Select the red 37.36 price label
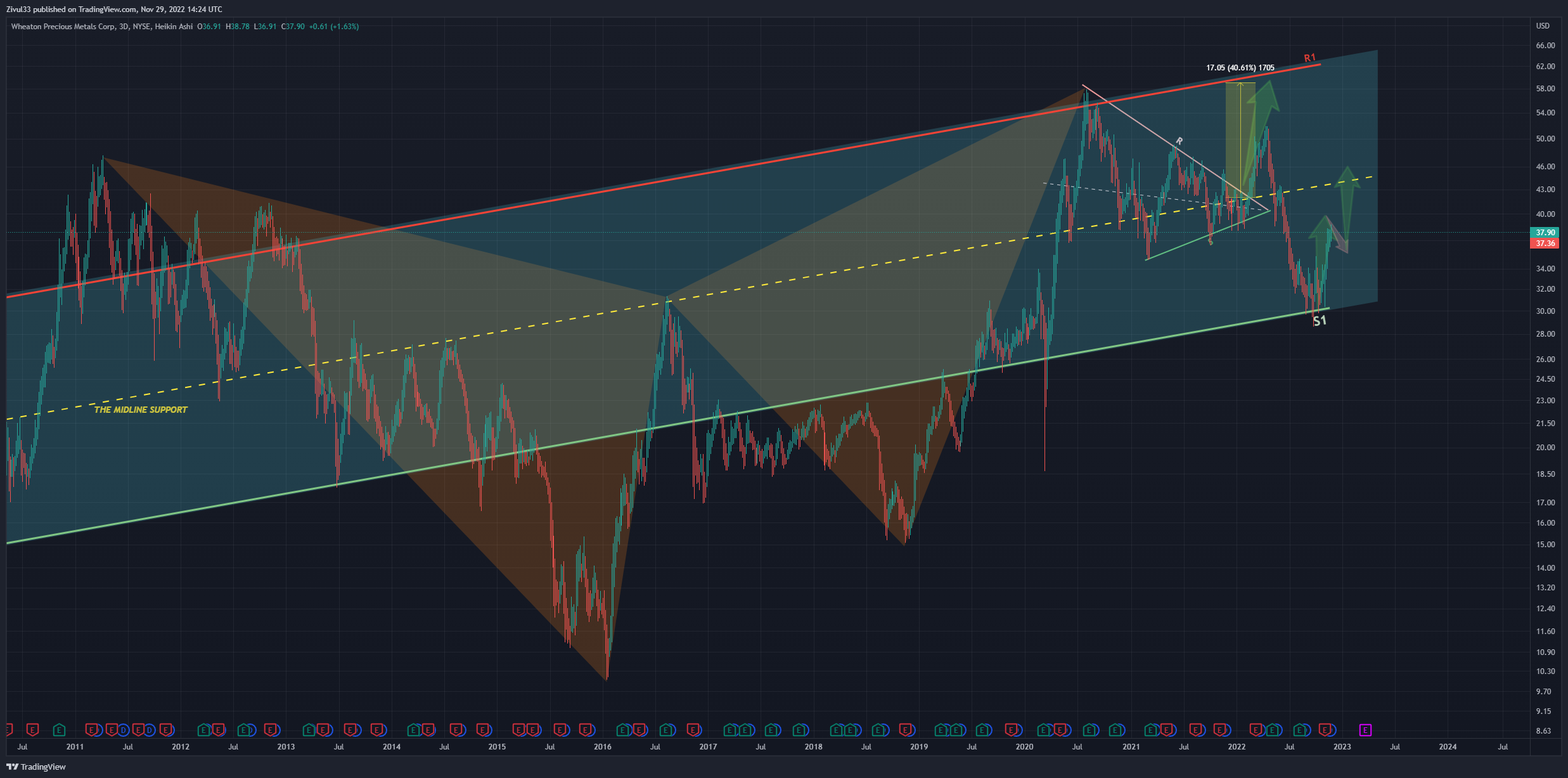The width and height of the screenshot is (1568, 778). 1545,243
